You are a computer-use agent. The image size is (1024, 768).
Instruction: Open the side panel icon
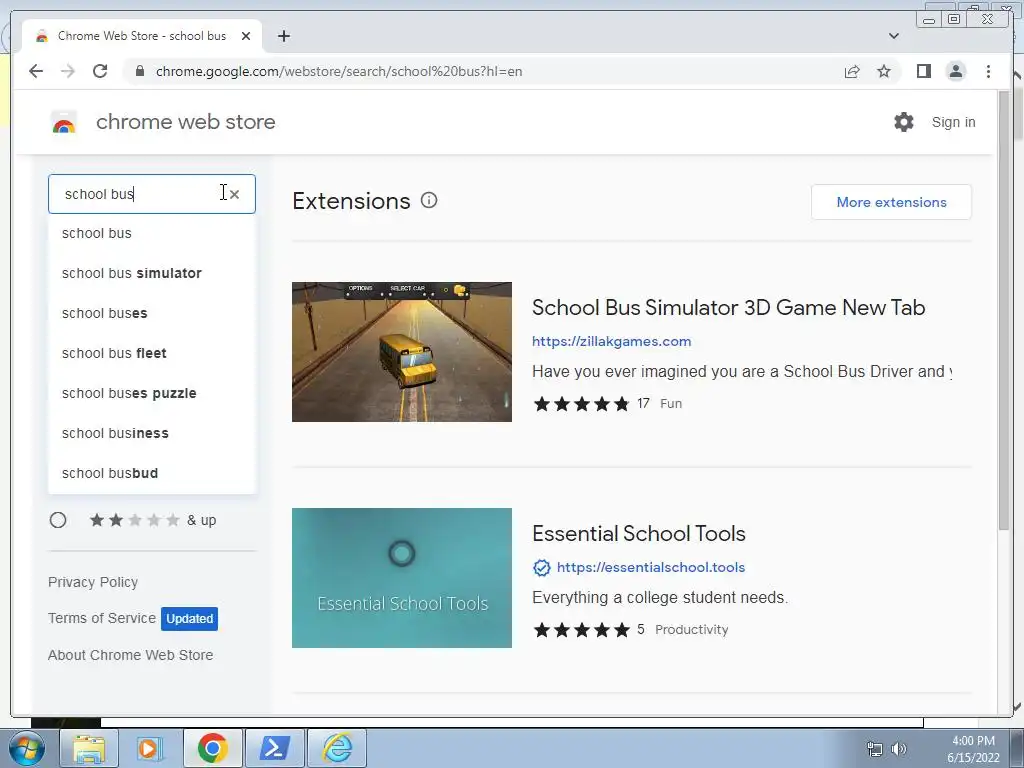(923, 71)
